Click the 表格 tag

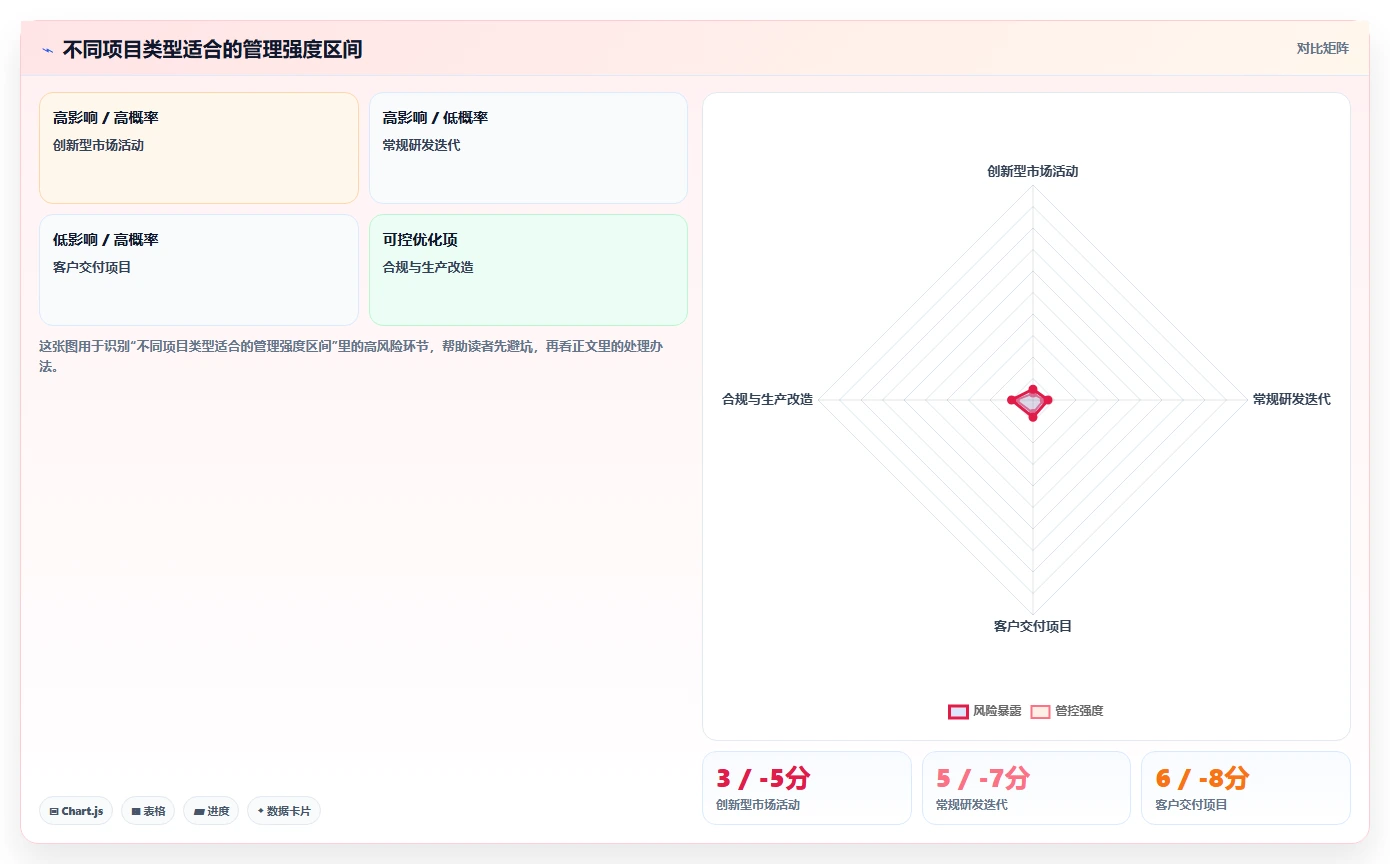pyautogui.click(x=148, y=811)
